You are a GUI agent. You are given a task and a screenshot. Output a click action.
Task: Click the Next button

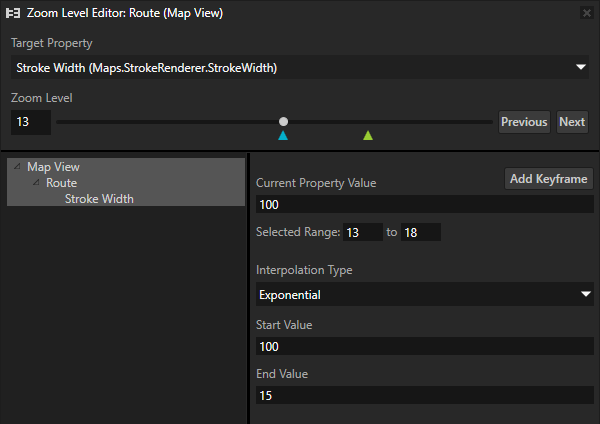tap(572, 122)
